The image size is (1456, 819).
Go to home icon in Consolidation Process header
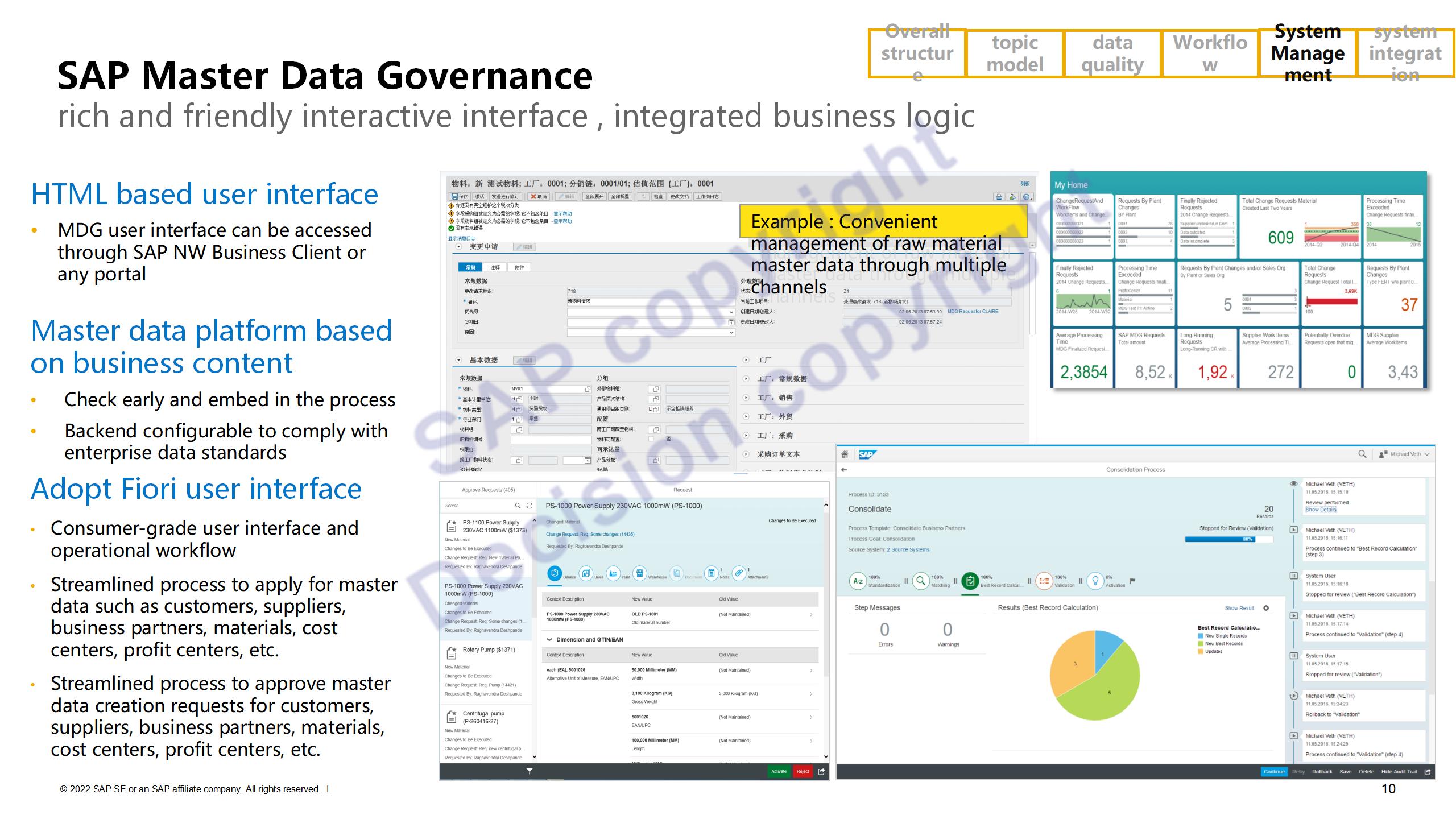pyautogui.click(x=845, y=454)
